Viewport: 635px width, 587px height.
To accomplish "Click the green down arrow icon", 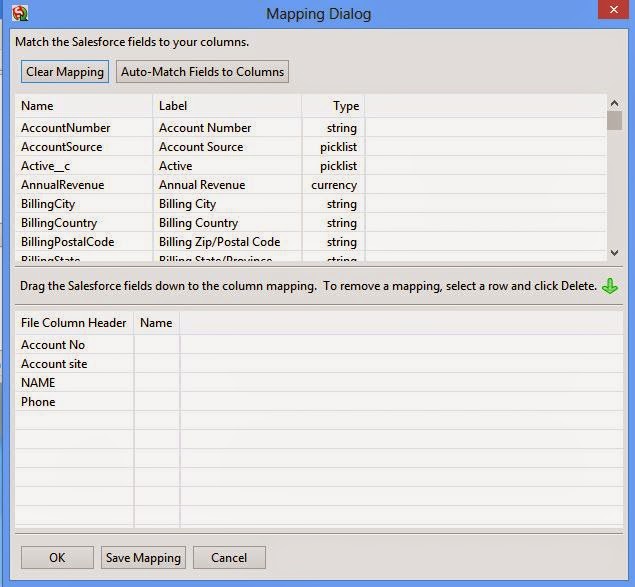I will tap(609, 286).
